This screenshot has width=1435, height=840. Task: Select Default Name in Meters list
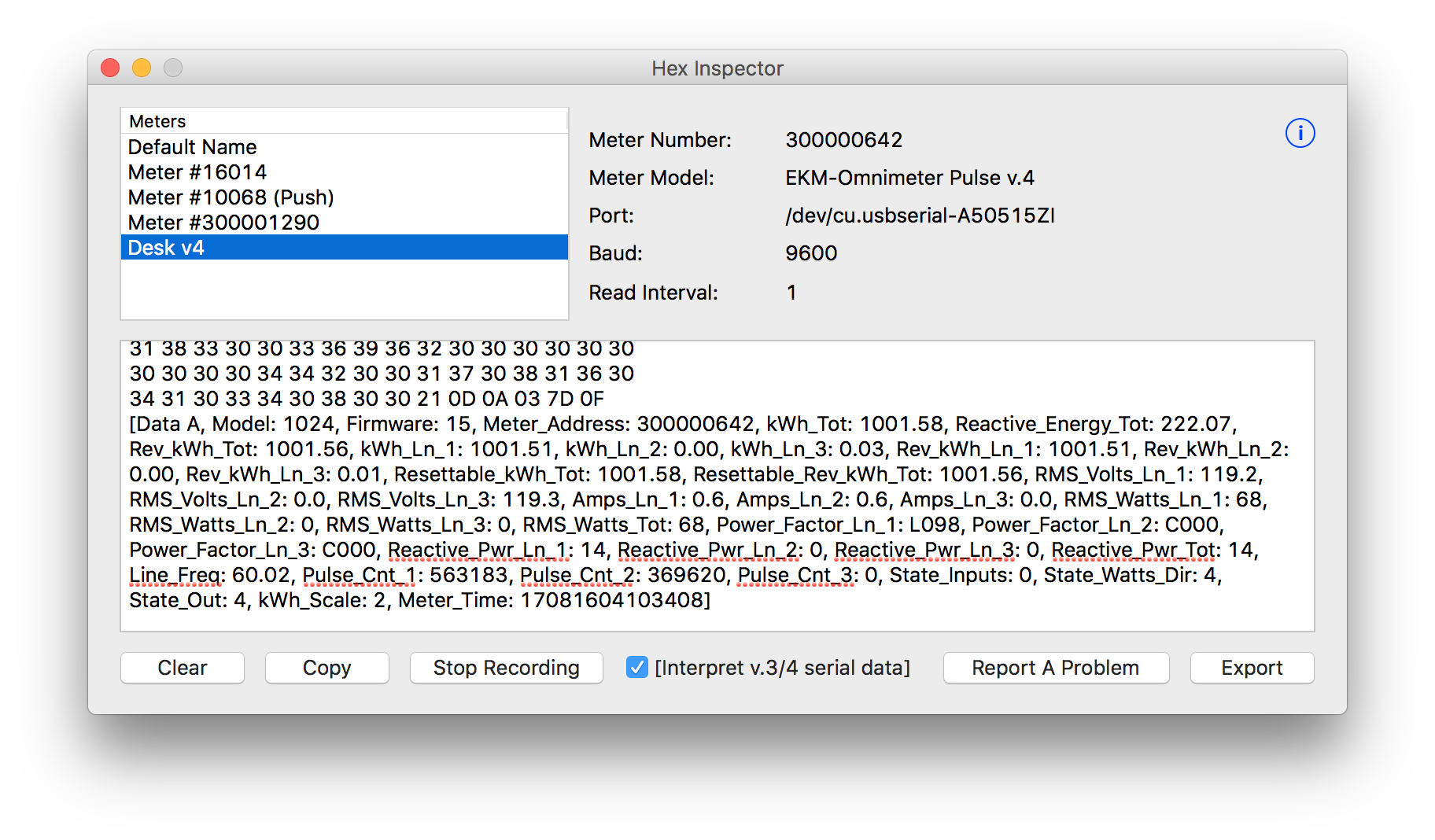pos(344,147)
